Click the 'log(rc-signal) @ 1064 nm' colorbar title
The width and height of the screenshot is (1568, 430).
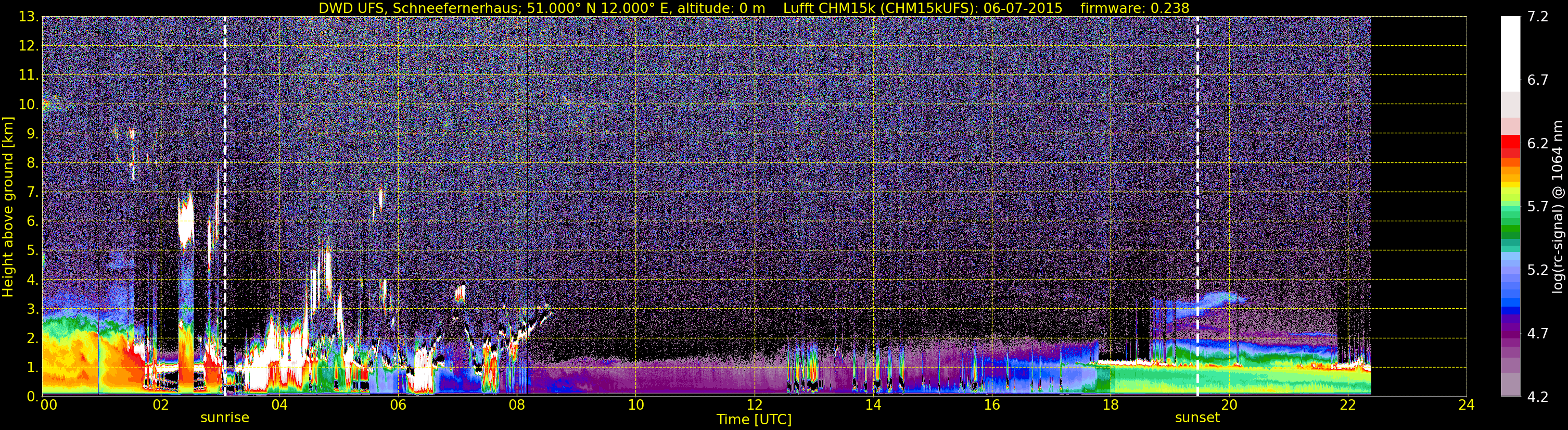1557,207
